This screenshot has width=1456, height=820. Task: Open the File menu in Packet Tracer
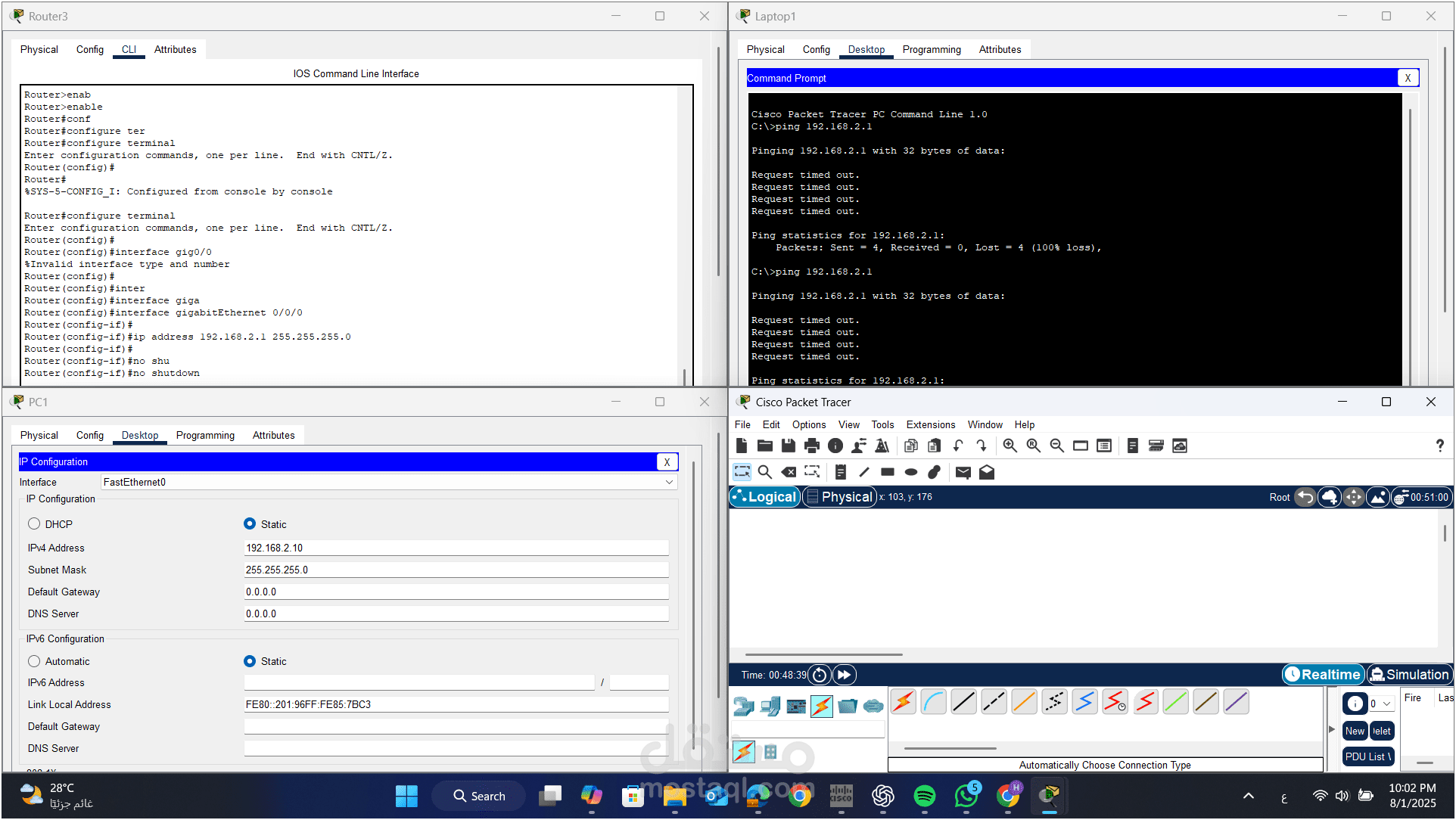coord(742,424)
